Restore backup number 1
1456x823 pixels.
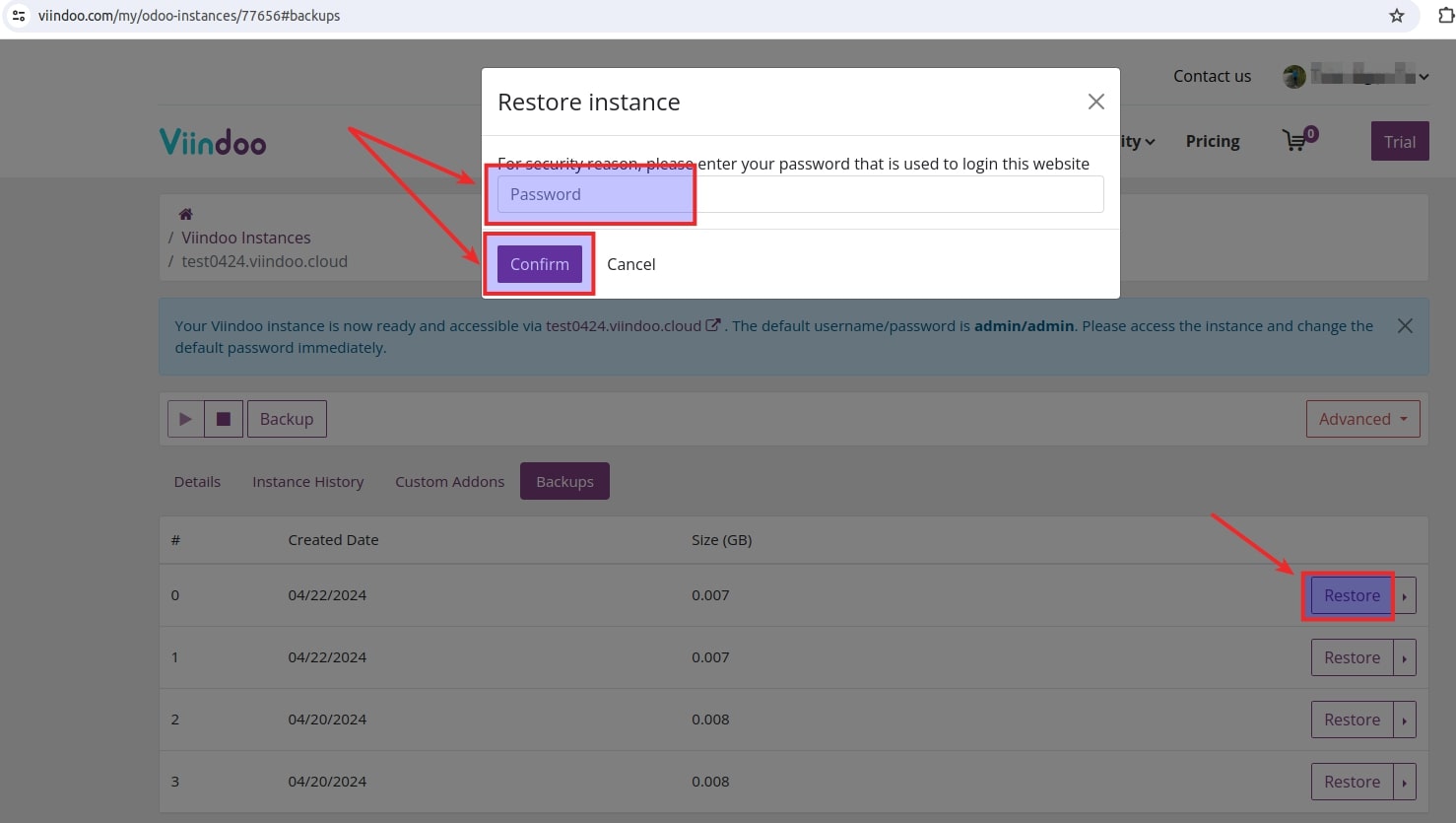tap(1352, 657)
